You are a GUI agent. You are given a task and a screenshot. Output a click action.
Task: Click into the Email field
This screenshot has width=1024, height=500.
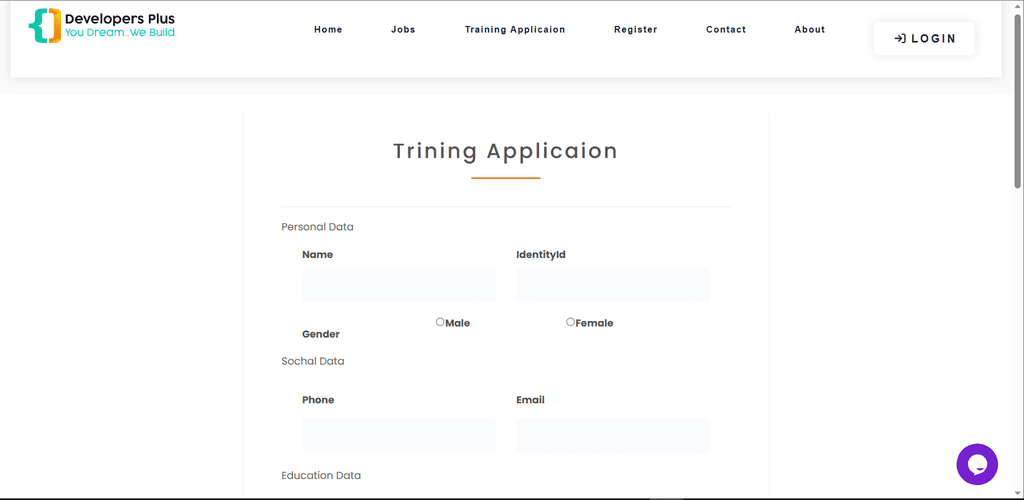(x=613, y=435)
